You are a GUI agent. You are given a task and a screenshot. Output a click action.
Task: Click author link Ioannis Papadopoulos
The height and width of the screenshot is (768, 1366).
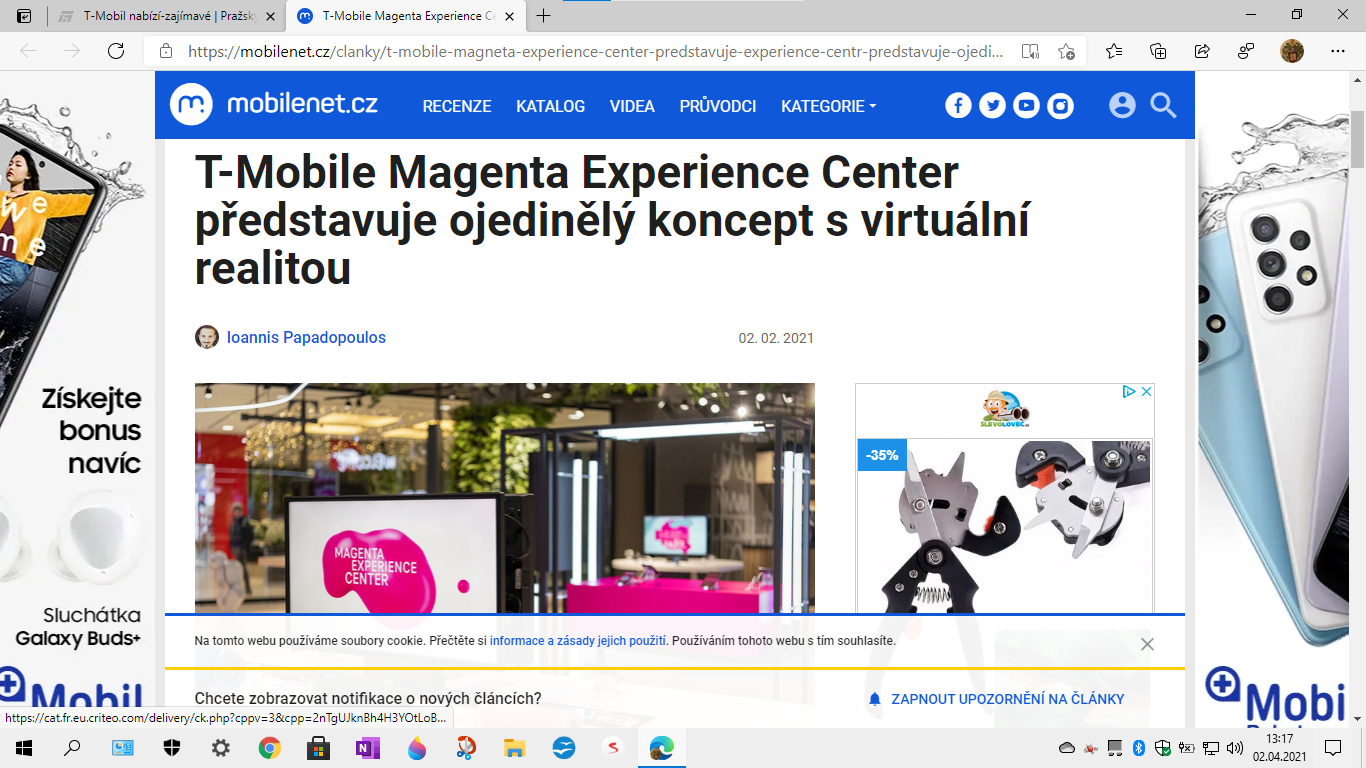pos(306,338)
